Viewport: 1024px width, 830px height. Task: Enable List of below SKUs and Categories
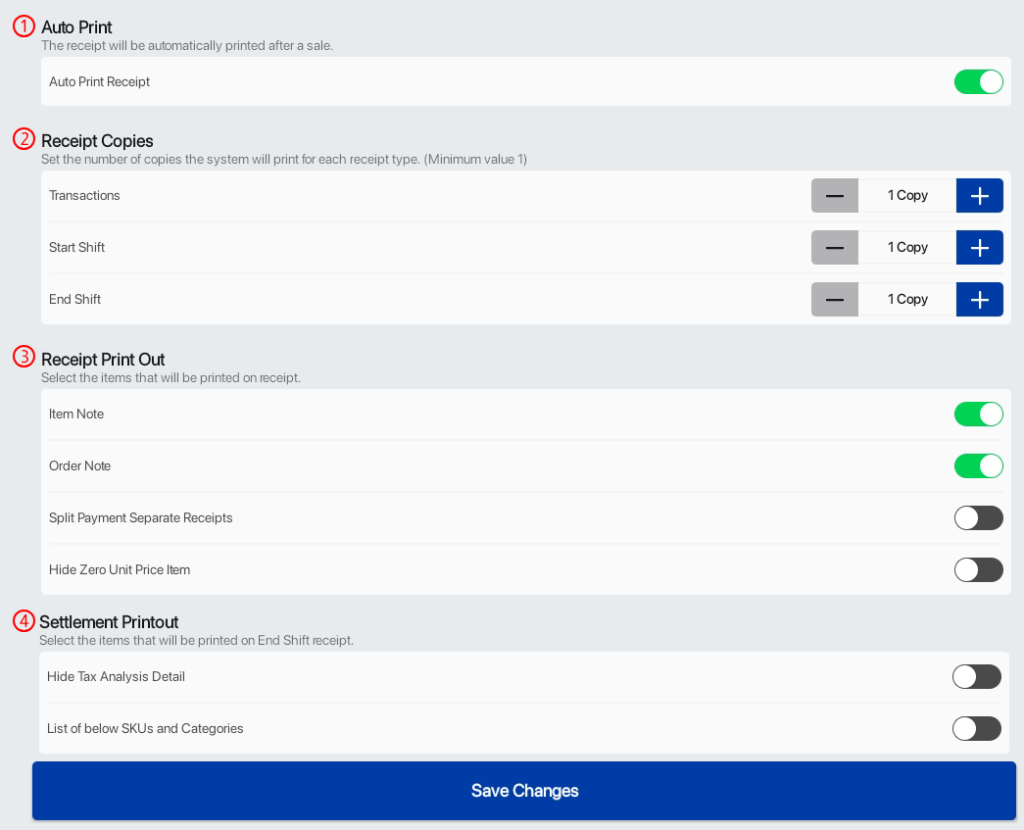[977, 728]
